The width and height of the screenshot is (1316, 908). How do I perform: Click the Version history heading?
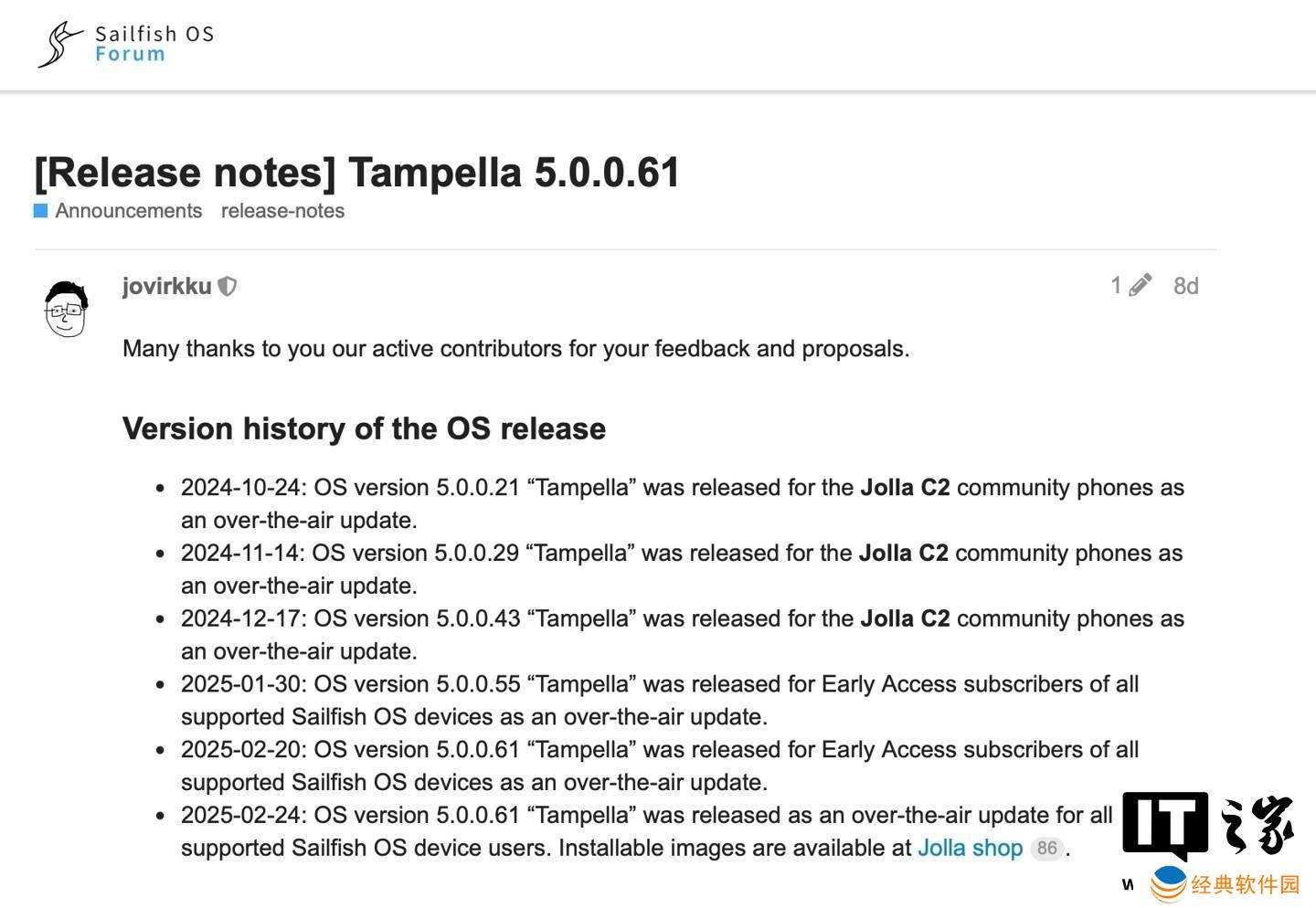(x=364, y=428)
